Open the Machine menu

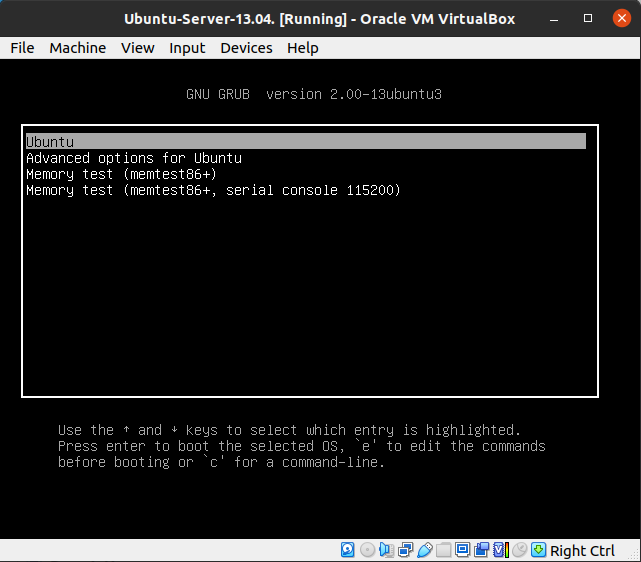[78, 48]
